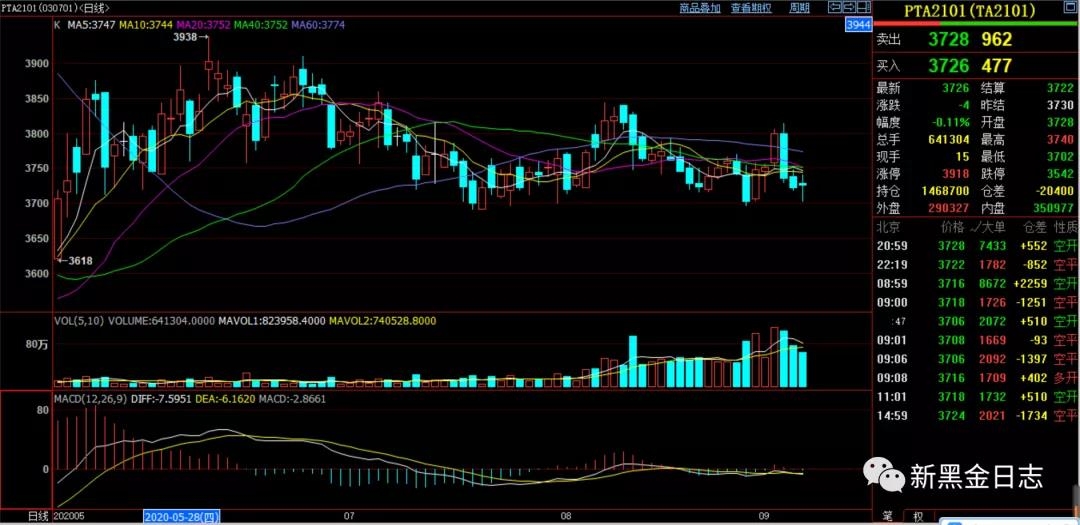This screenshot has height=525, width=1080.
Task: Toggle the side panel layout icon
Action: tap(862, 8)
